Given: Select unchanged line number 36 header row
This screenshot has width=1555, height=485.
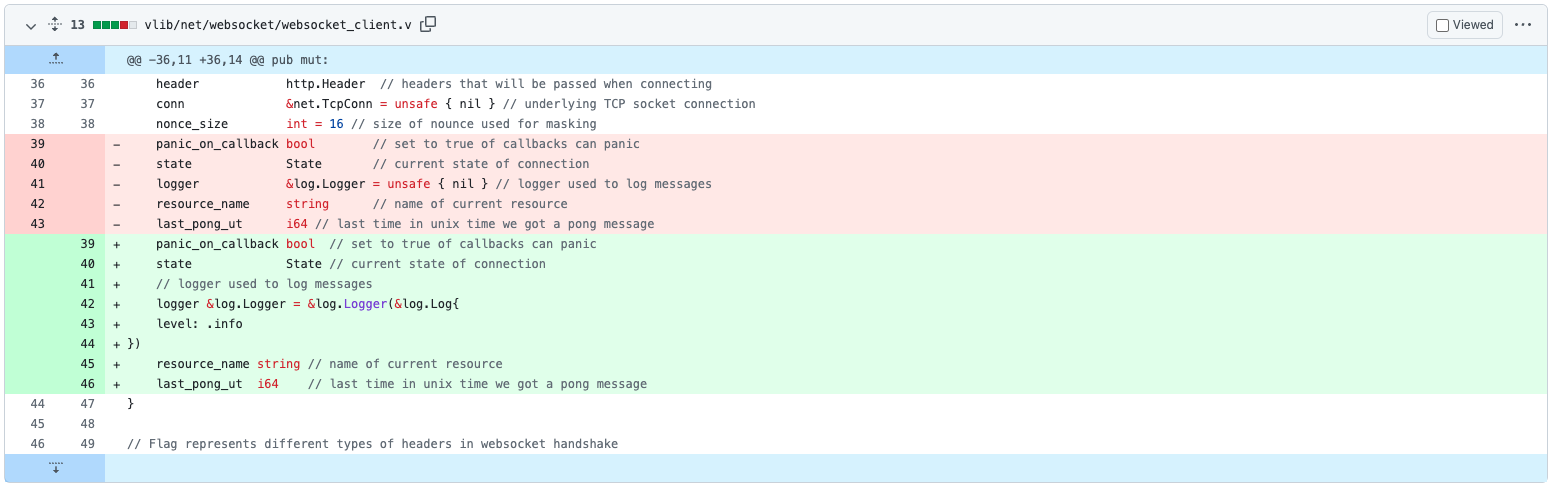Looking at the screenshot, I should coord(37,84).
